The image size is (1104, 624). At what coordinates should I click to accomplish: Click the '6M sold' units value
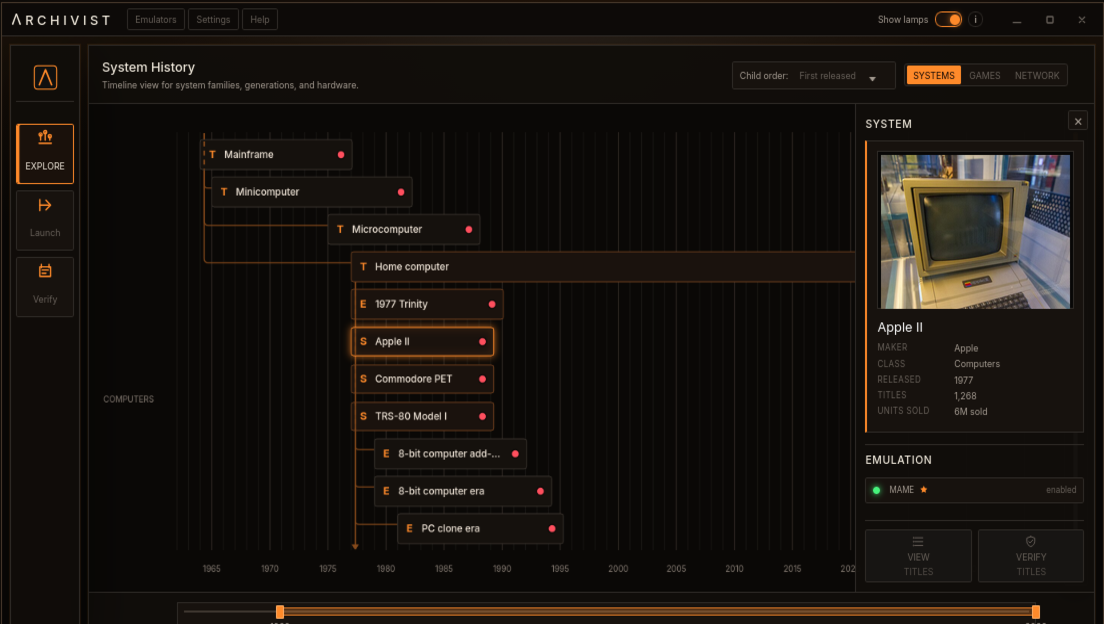(x=970, y=411)
